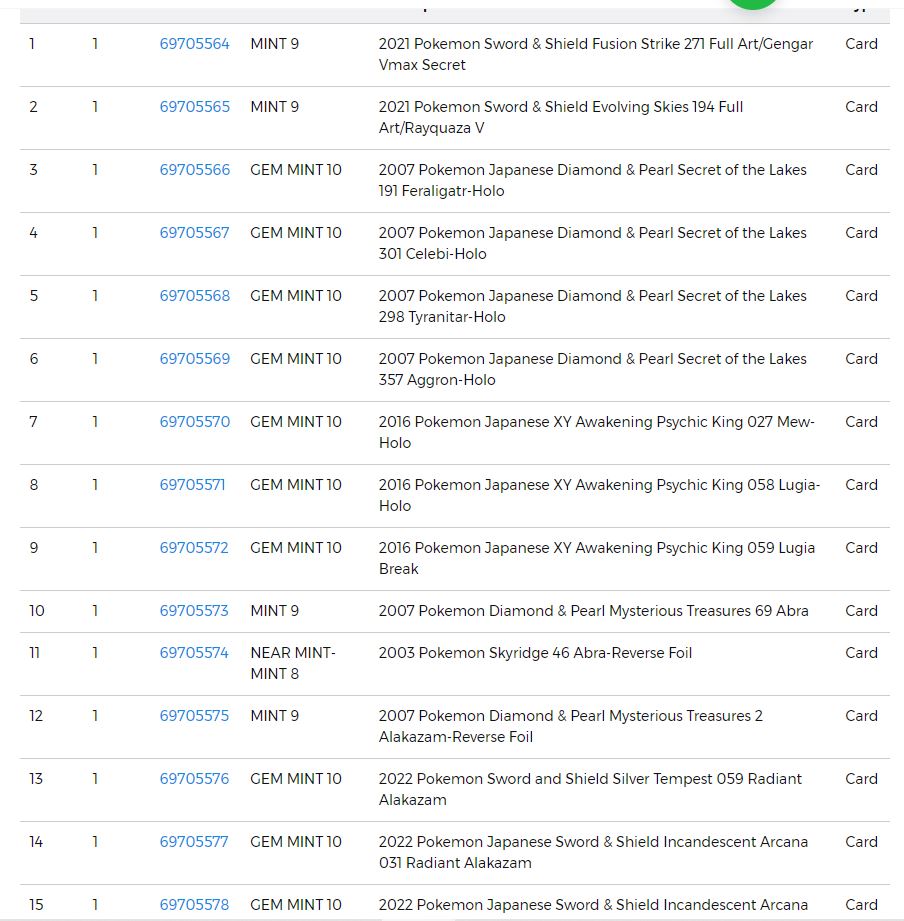Click the MINT 9 grade in row 1
Screen dimensions: 904x921
coord(274,44)
